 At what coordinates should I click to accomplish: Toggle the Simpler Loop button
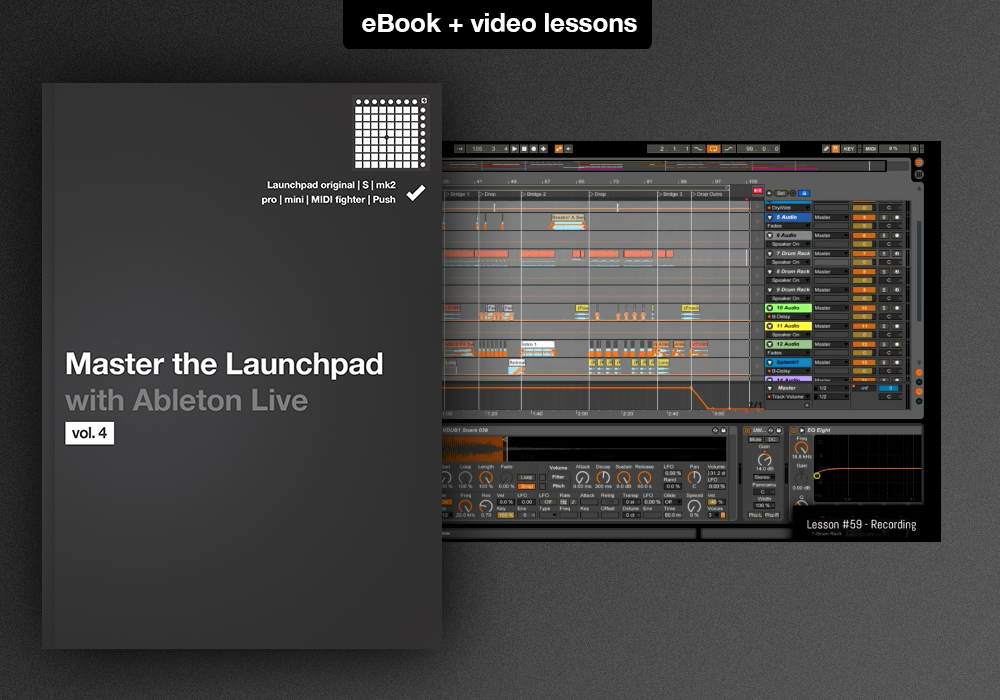[526, 477]
